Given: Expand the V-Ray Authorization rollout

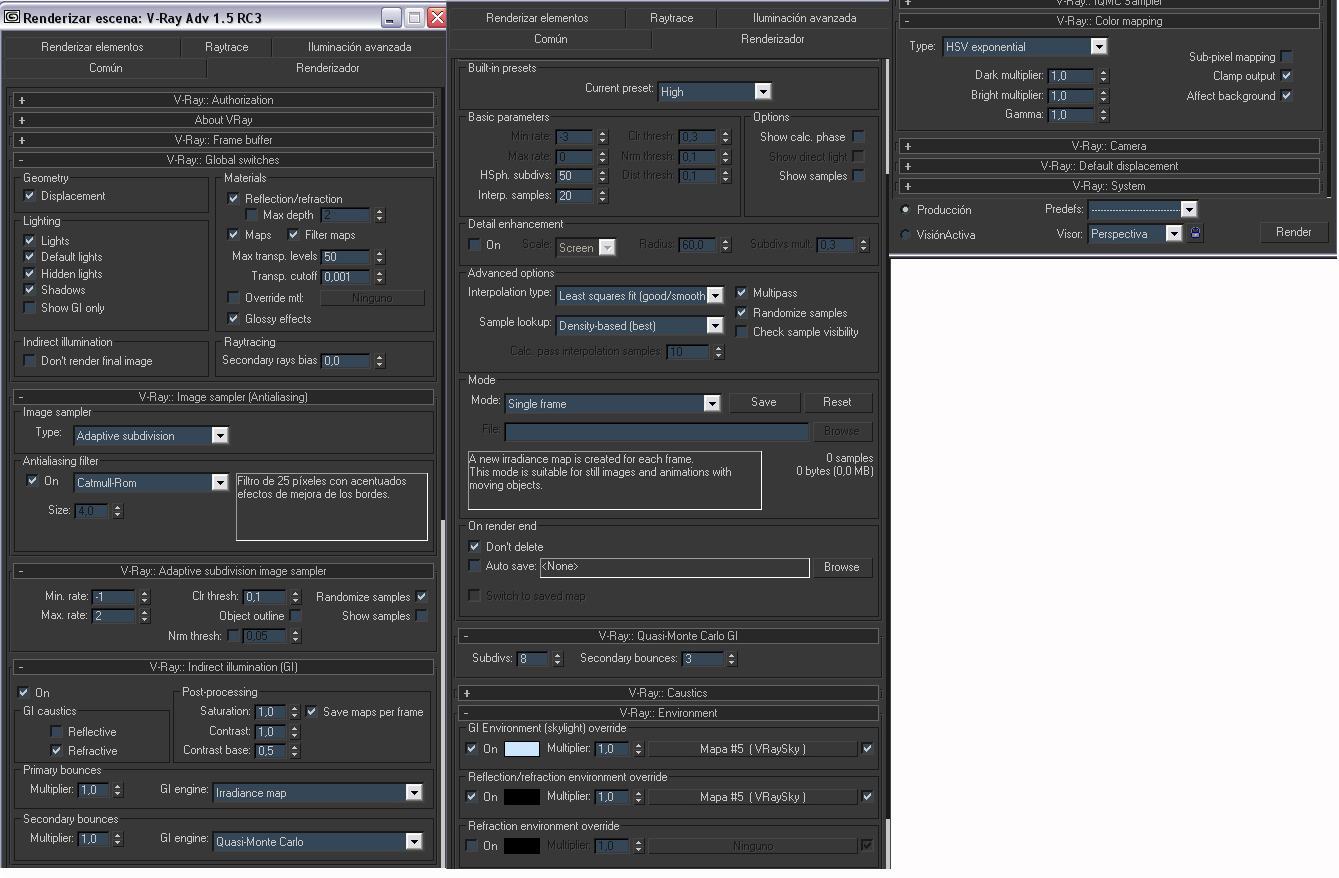Looking at the screenshot, I should coord(223,100).
